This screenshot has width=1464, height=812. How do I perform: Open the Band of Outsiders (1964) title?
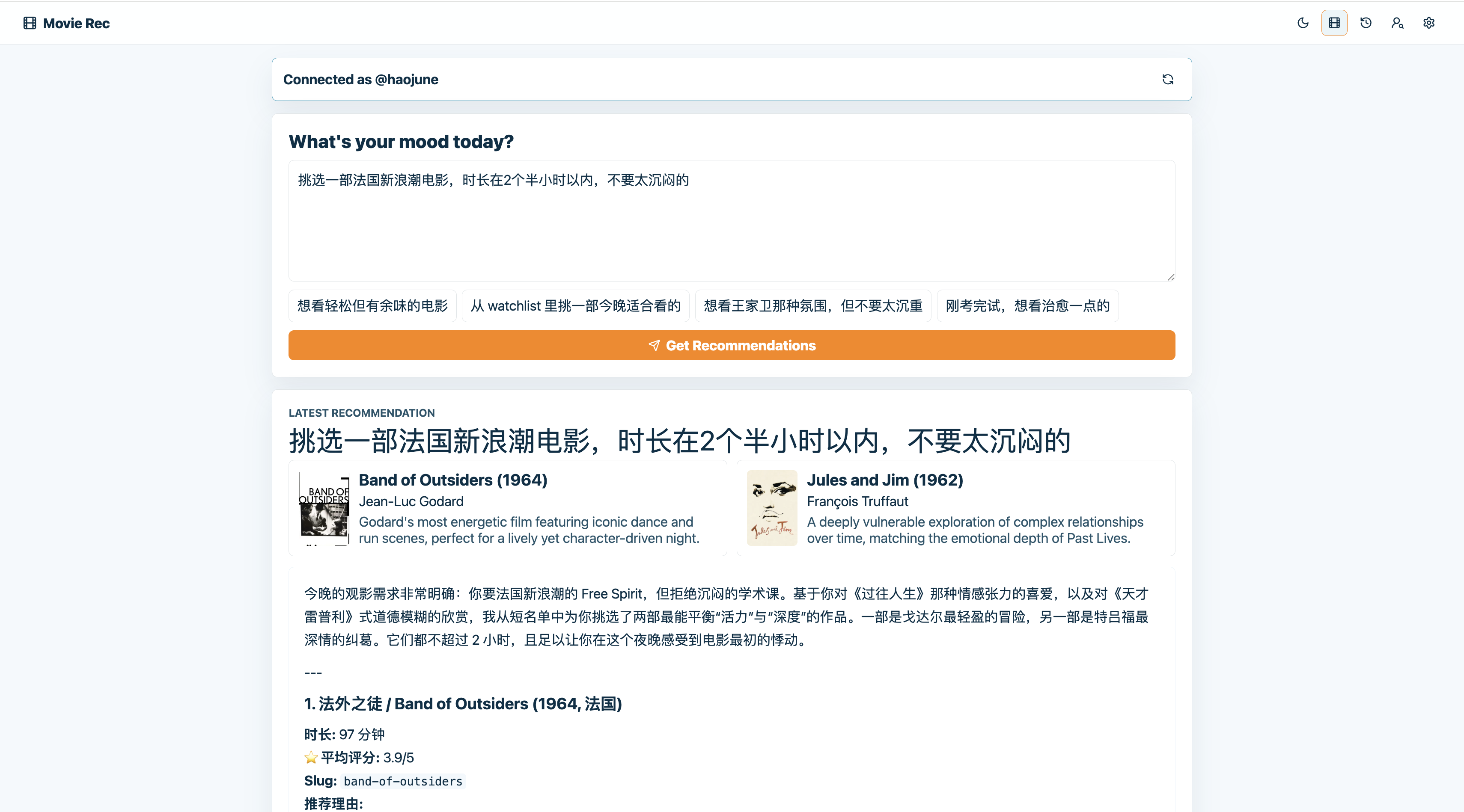click(453, 480)
